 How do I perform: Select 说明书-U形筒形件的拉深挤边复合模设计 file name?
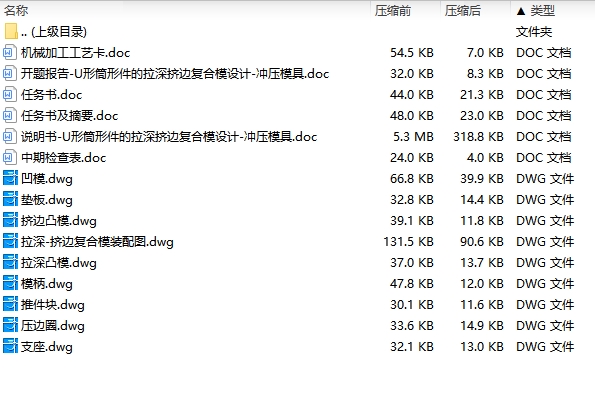click(169, 137)
